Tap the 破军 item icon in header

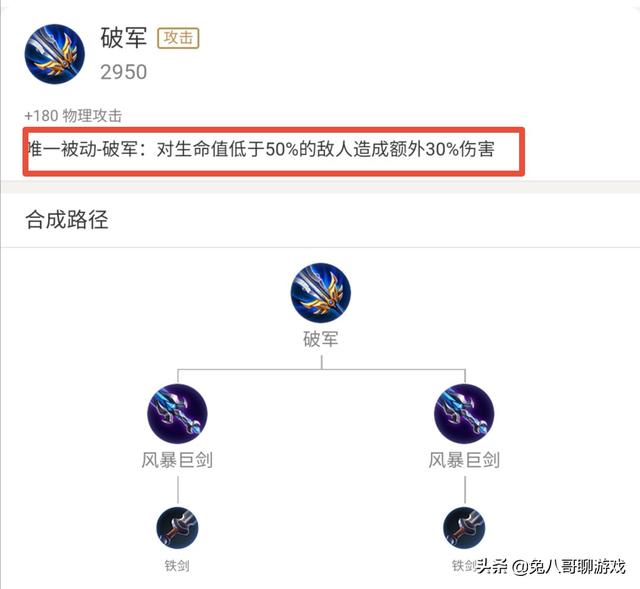pos(55,54)
